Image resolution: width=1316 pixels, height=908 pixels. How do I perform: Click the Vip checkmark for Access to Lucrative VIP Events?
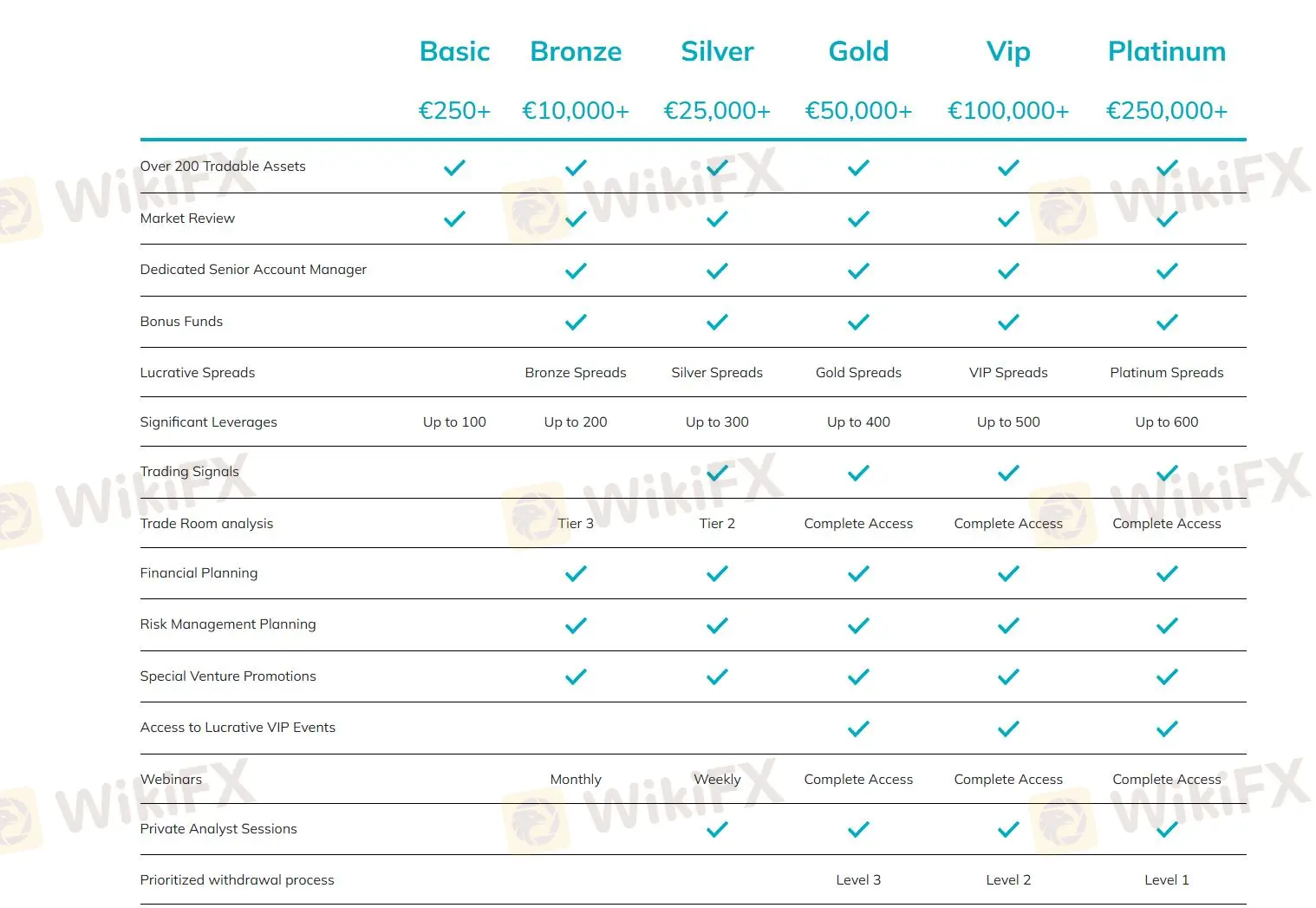(1008, 729)
